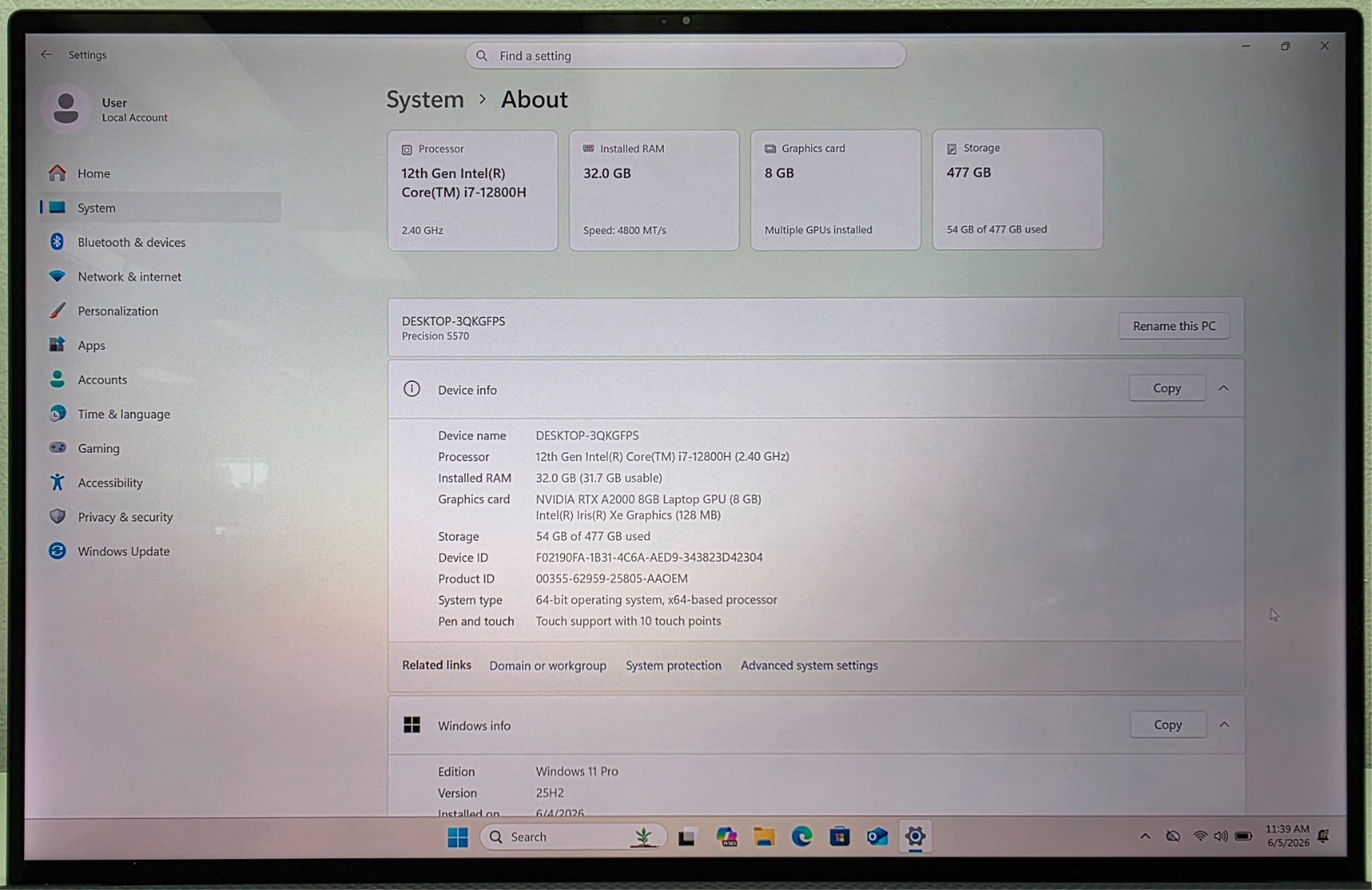
Task: Launch Copilot from the taskbar
Action: coord(726,837)
